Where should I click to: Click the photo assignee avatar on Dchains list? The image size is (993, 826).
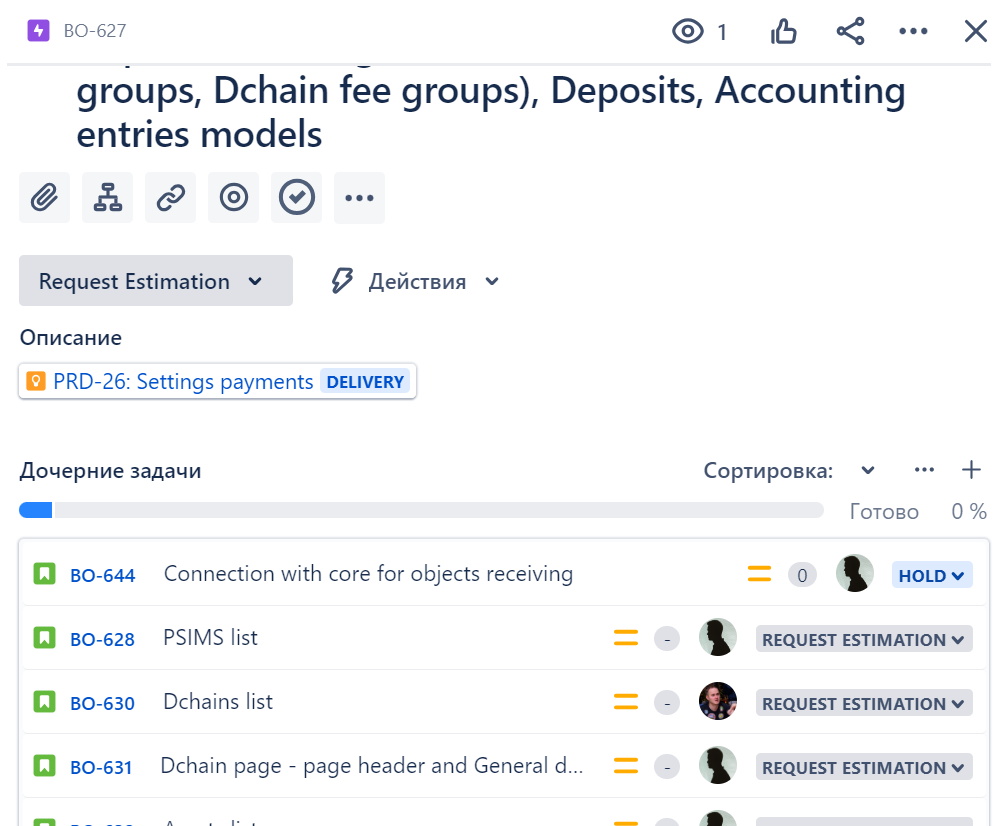(718, 701)
